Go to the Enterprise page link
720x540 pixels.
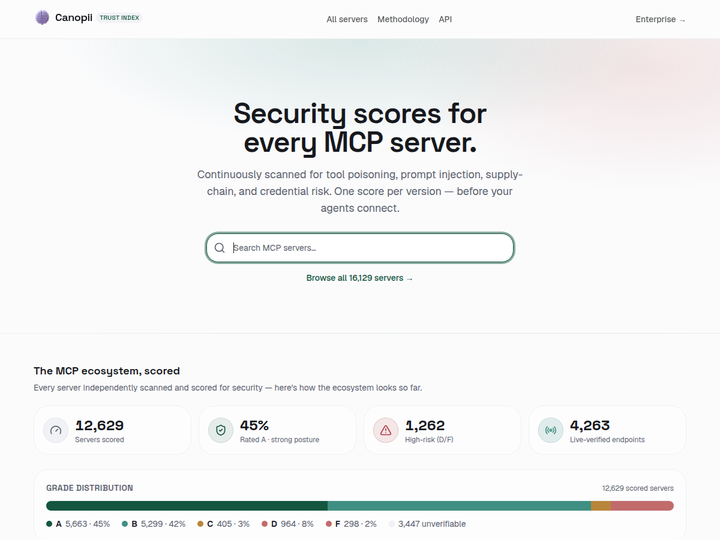(x=660, y=19)
